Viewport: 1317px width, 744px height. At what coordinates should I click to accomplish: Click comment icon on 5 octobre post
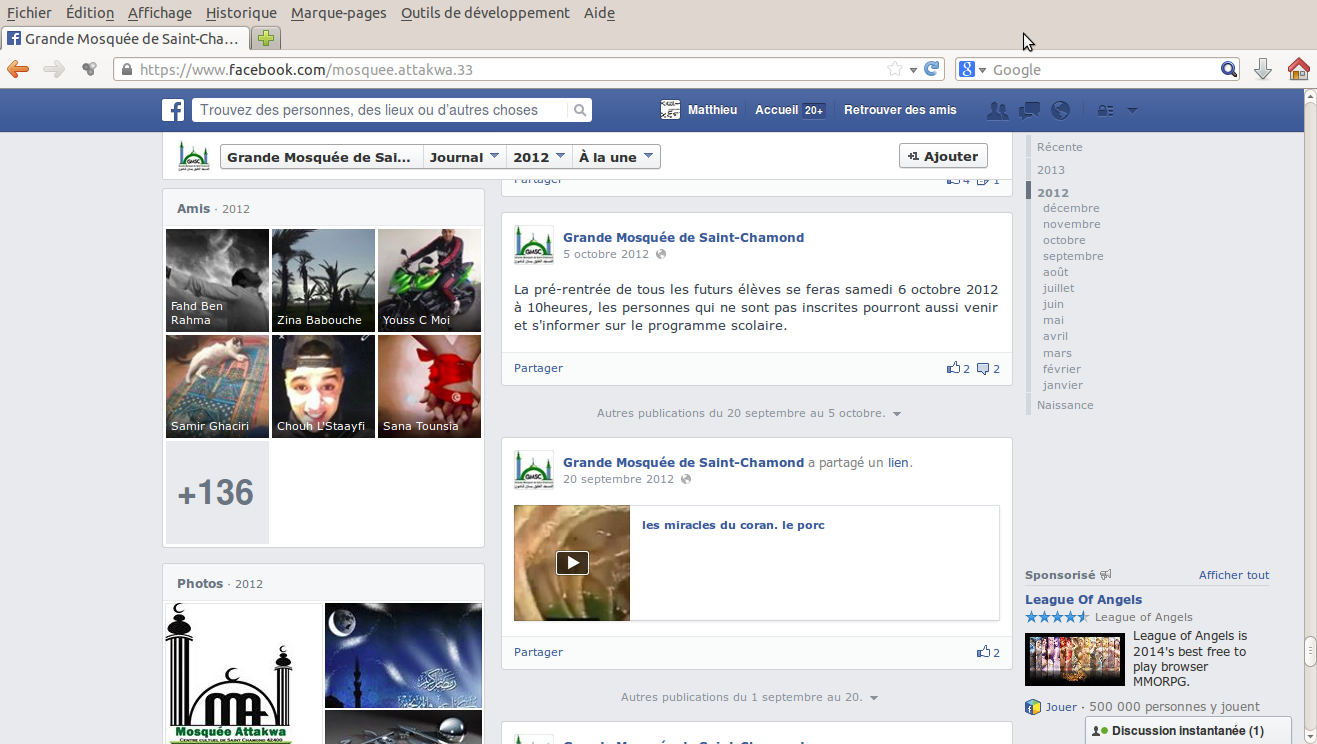pos(983,368)
